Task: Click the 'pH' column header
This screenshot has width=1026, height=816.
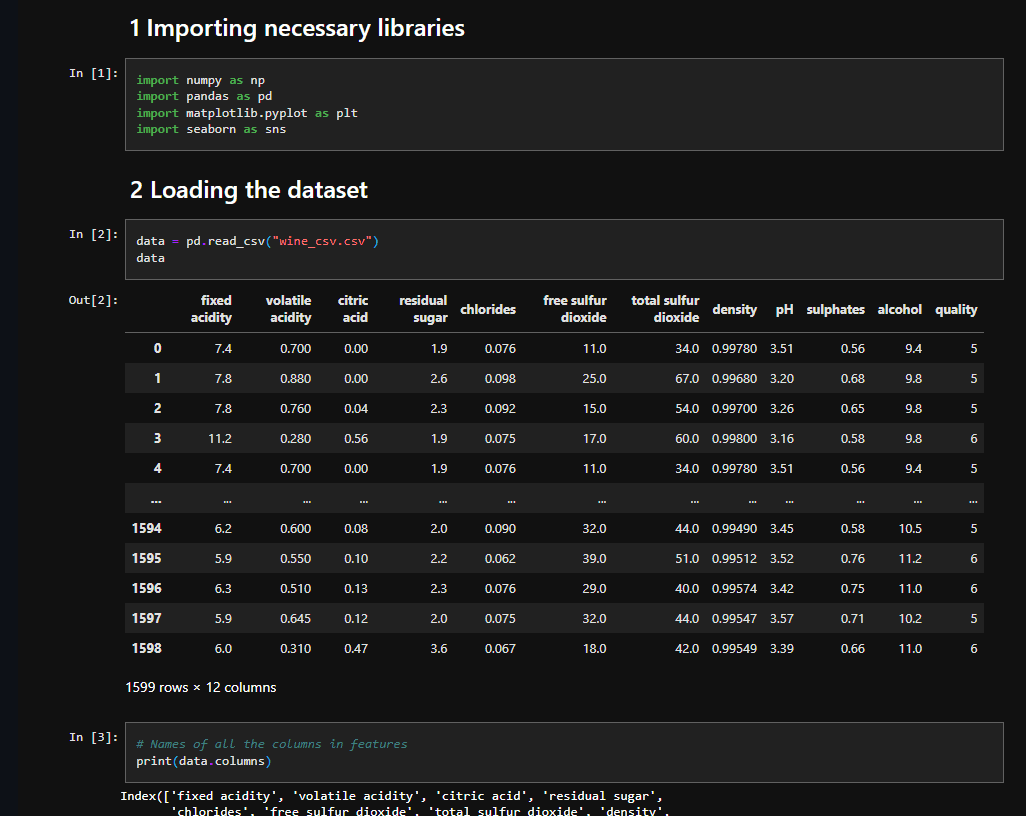Action: (784, 310)
